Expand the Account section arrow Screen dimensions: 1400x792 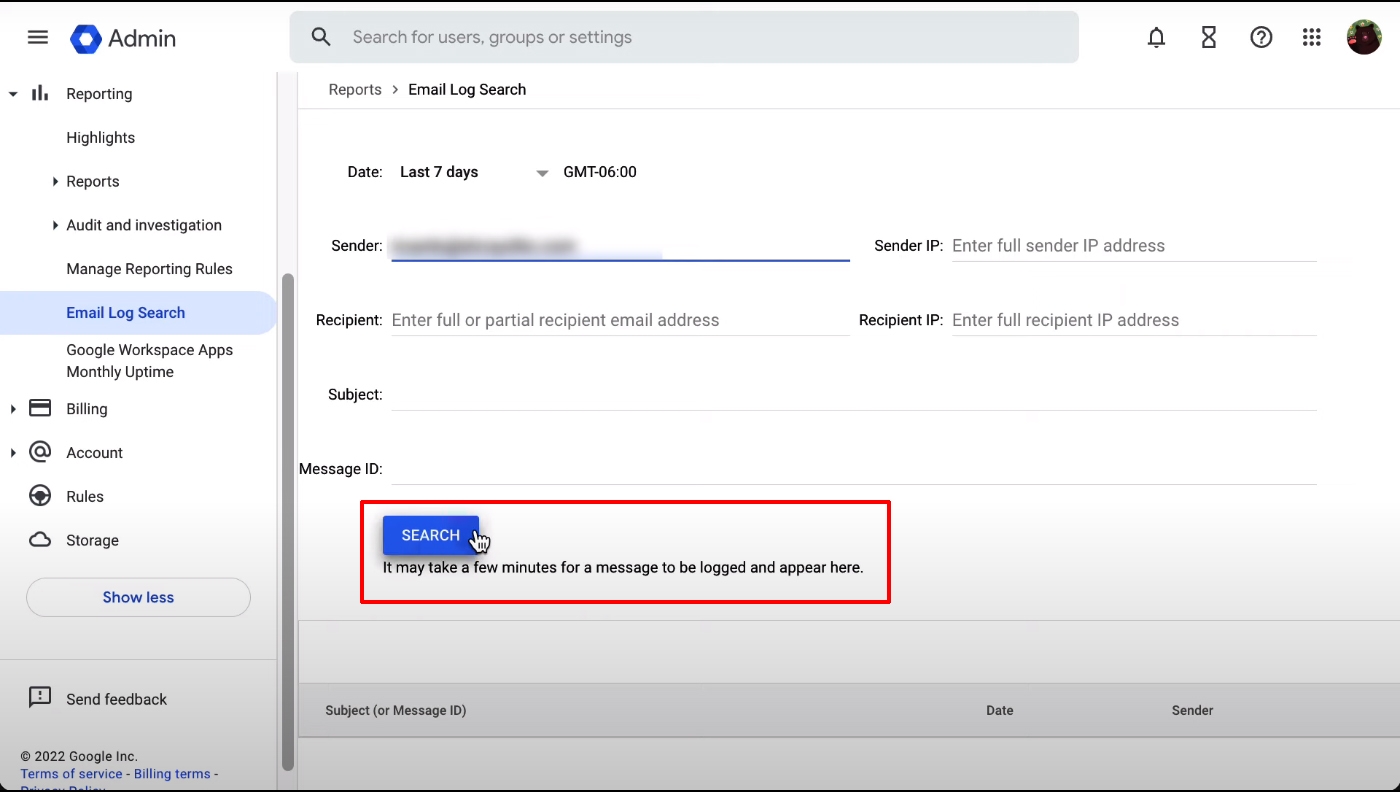(x=13, y=453)
